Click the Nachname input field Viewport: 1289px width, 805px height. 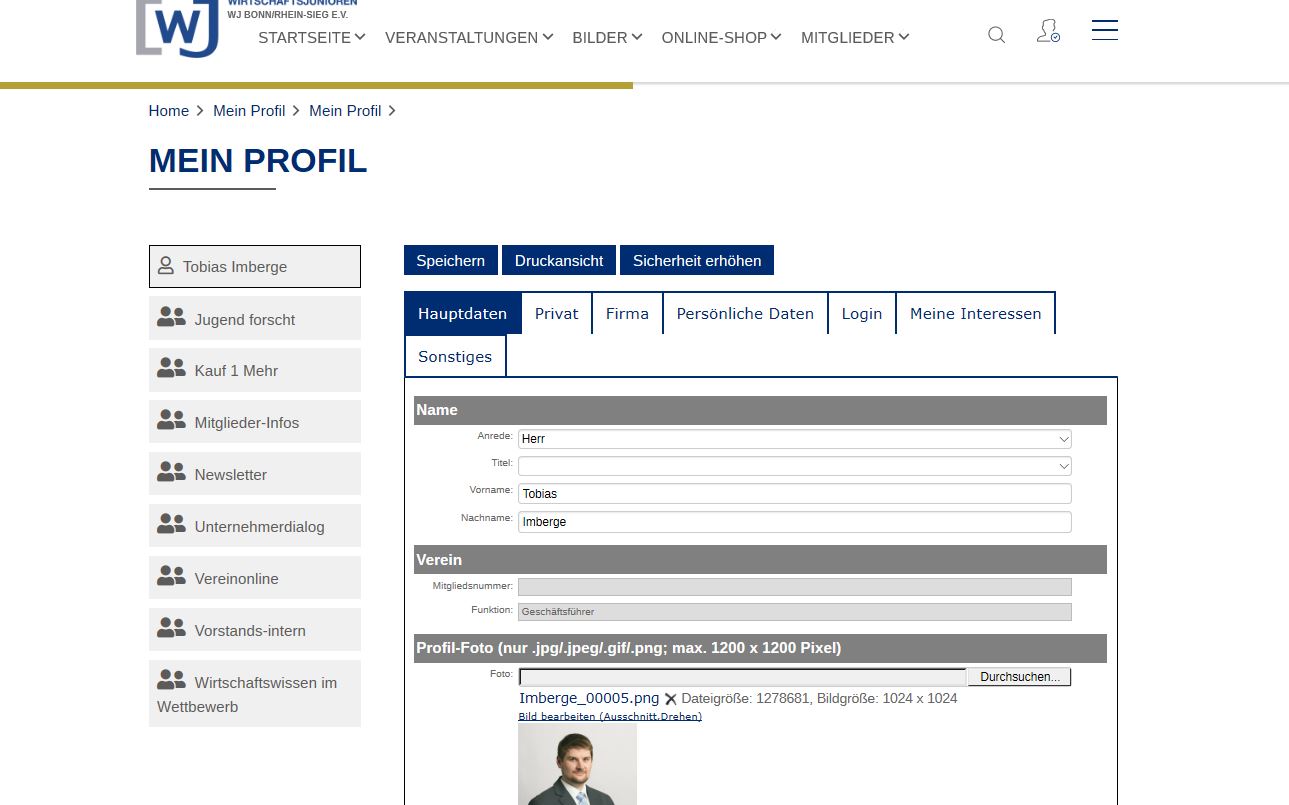coord(794,522)
